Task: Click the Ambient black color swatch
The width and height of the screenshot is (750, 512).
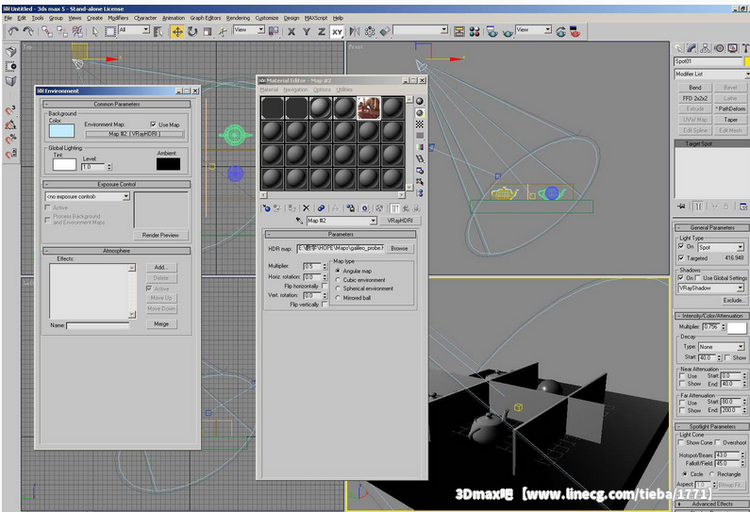Action: [x=168, y=164]
